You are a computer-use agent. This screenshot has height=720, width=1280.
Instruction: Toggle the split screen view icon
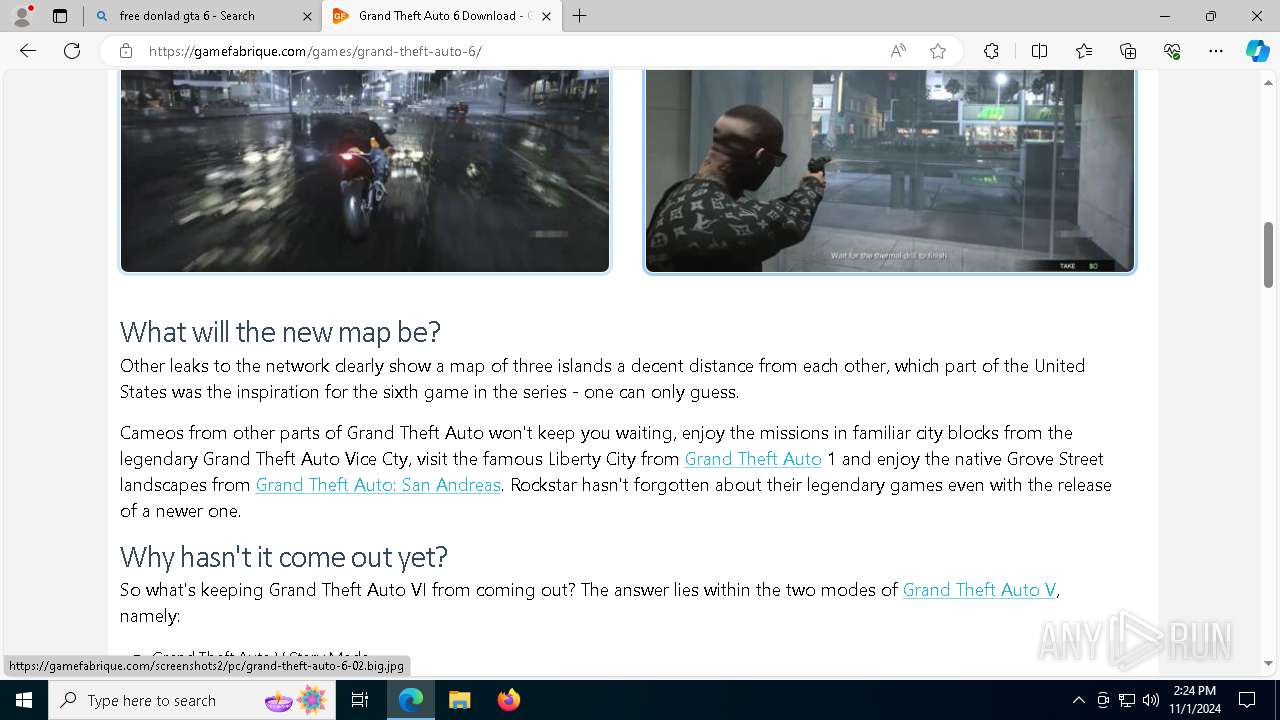(1039, 51)
